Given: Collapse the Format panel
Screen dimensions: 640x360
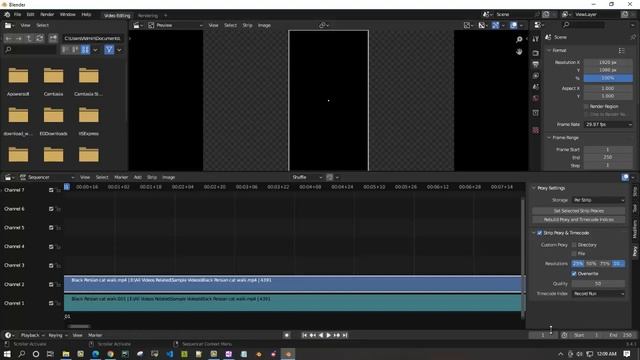Looking at the screenshot, I should (x=549, y=50).
